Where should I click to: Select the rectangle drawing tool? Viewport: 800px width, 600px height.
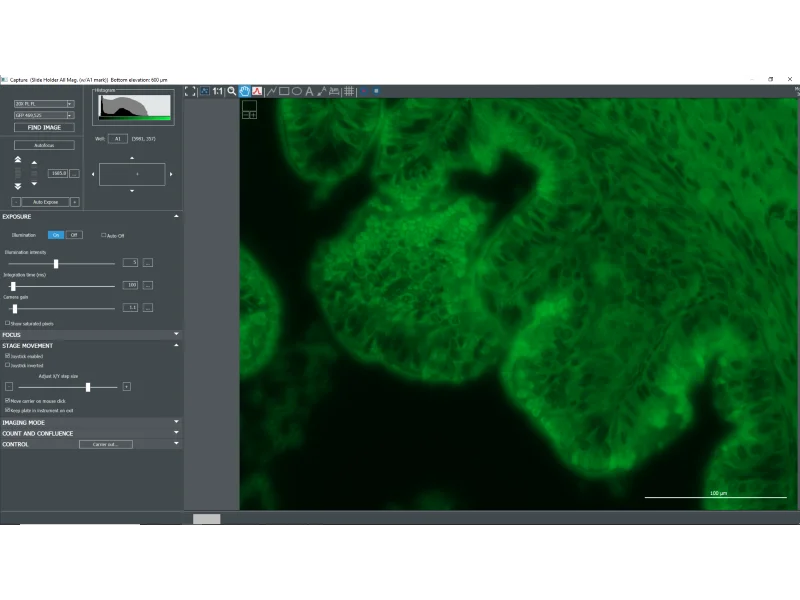point(284,91)
